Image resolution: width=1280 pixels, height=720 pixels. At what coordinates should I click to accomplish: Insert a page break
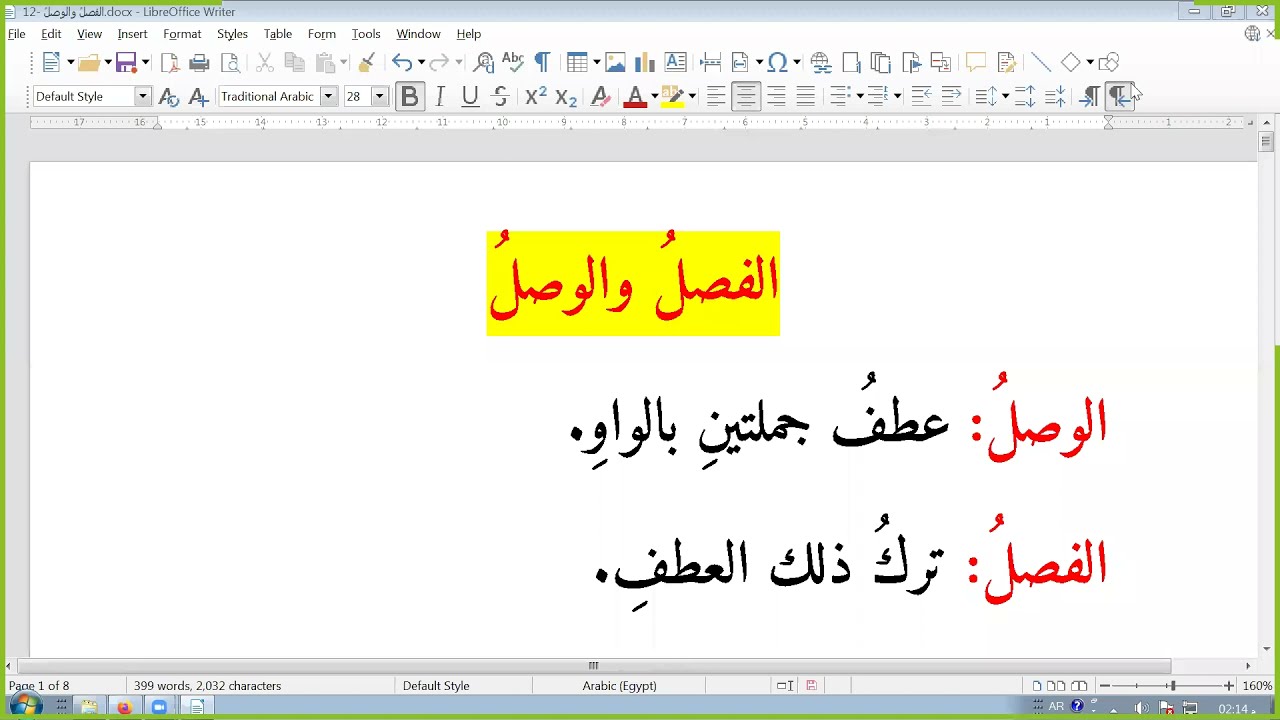pyautogui.click(x=711, y=63)
